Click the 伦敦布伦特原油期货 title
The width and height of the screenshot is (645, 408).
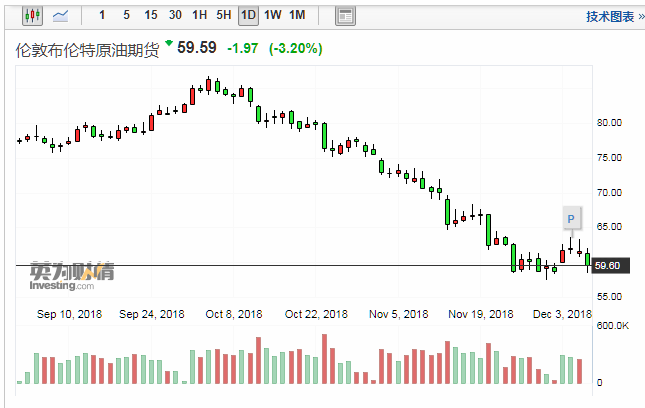[x=87, y=50]
